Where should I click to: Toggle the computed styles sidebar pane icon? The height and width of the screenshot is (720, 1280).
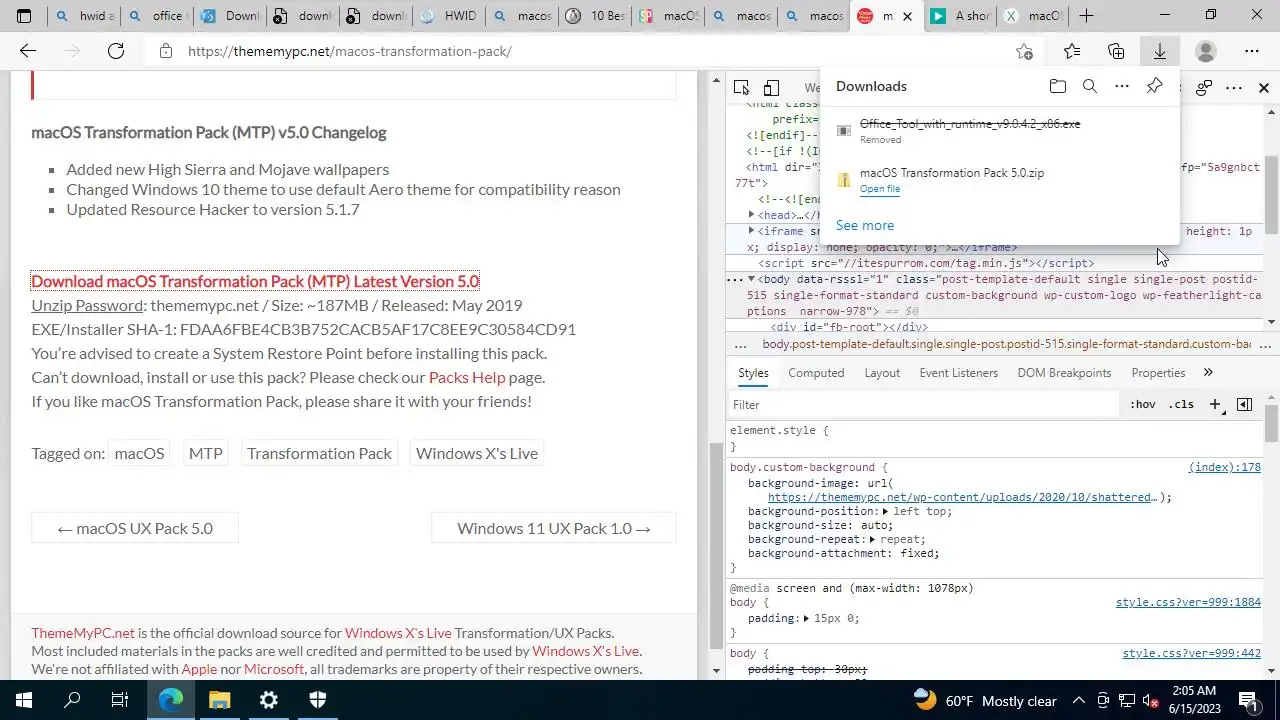pyautogui.click(x=1244, y=405)
